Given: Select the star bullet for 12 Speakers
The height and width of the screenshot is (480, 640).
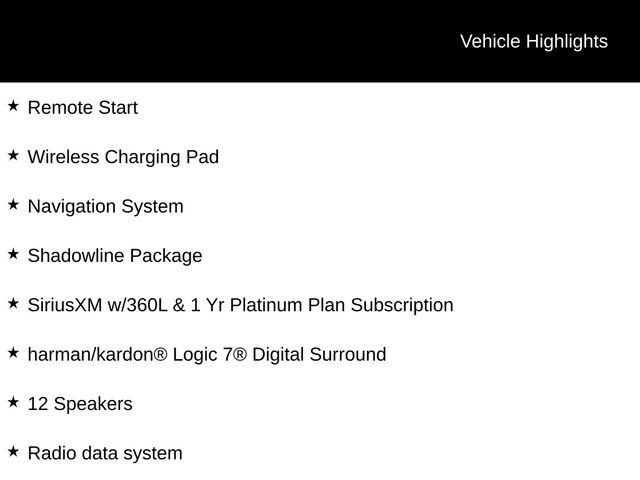Looking at the screenshot, I should tap(13, 402).
